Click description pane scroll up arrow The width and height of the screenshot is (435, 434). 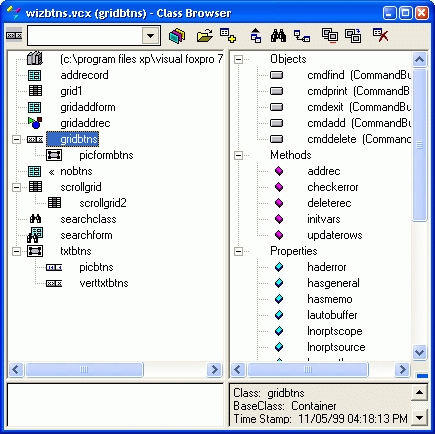[419, 393]
